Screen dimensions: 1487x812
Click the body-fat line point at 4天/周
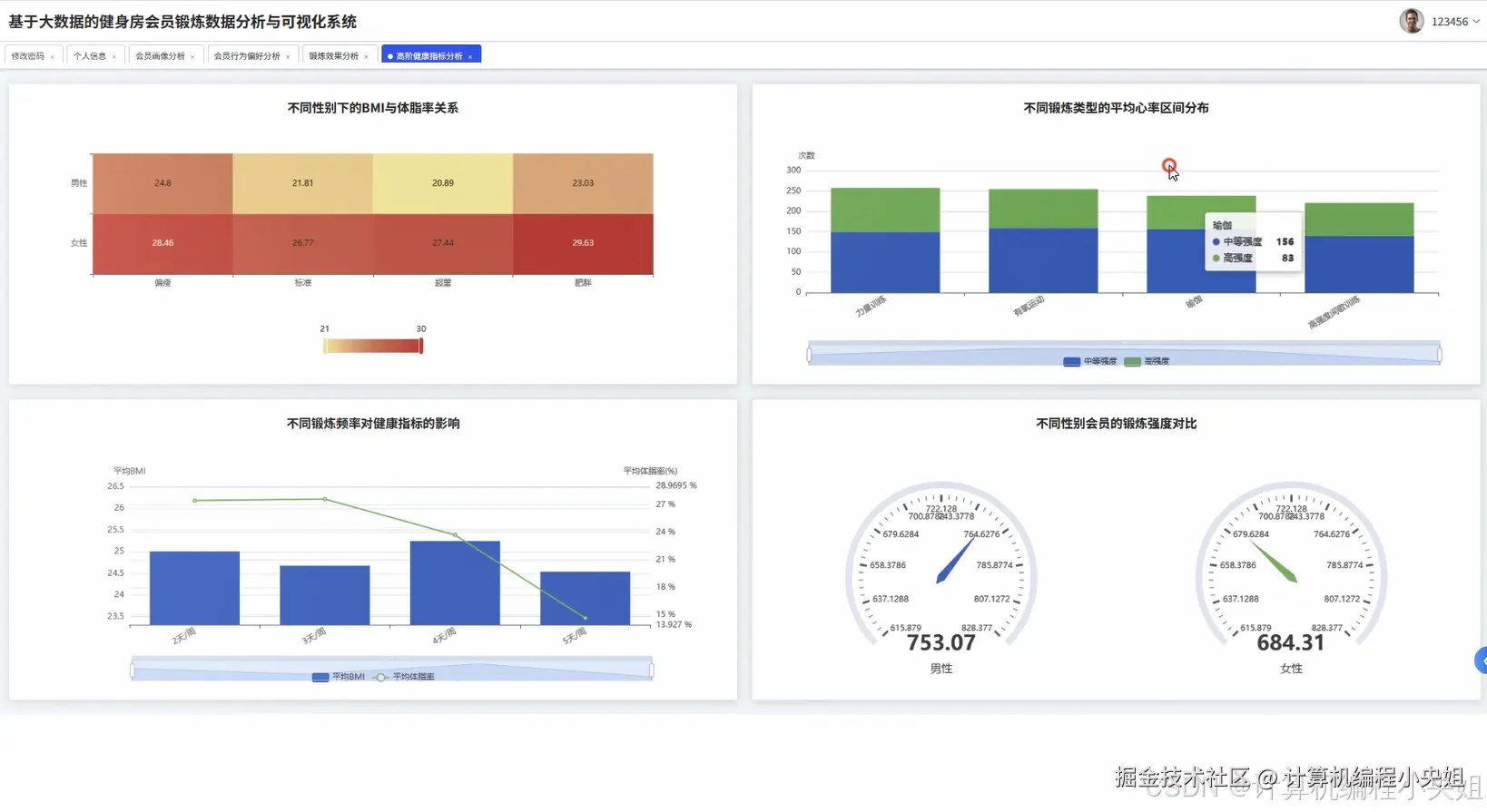455,535
